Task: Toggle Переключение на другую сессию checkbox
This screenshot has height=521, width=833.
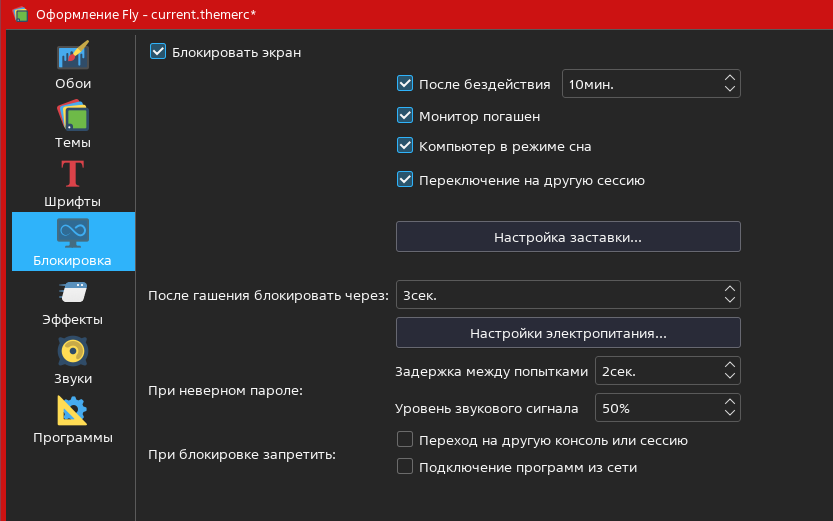Action: click(405, 180)
